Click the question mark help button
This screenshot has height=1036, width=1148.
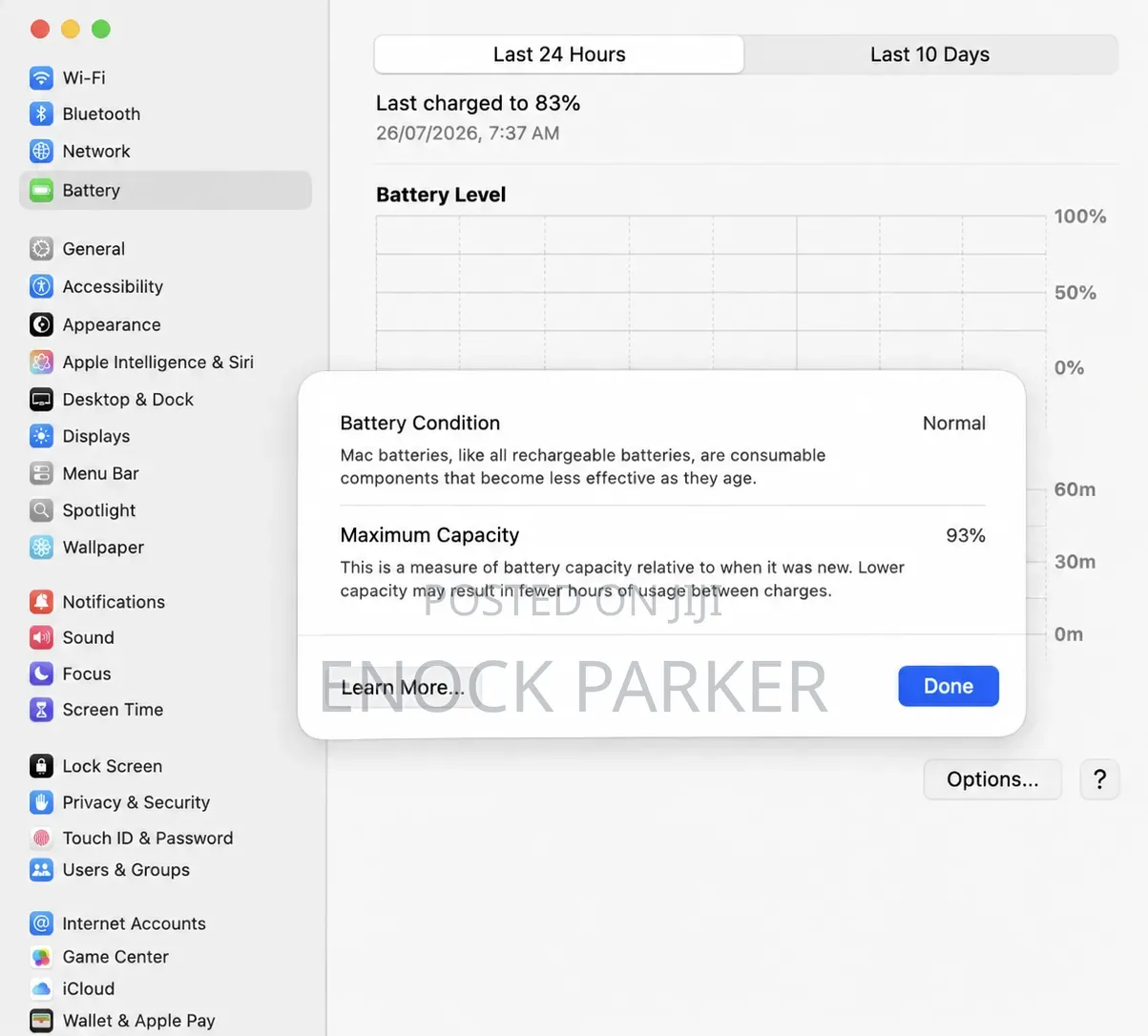coord(1099,779)
